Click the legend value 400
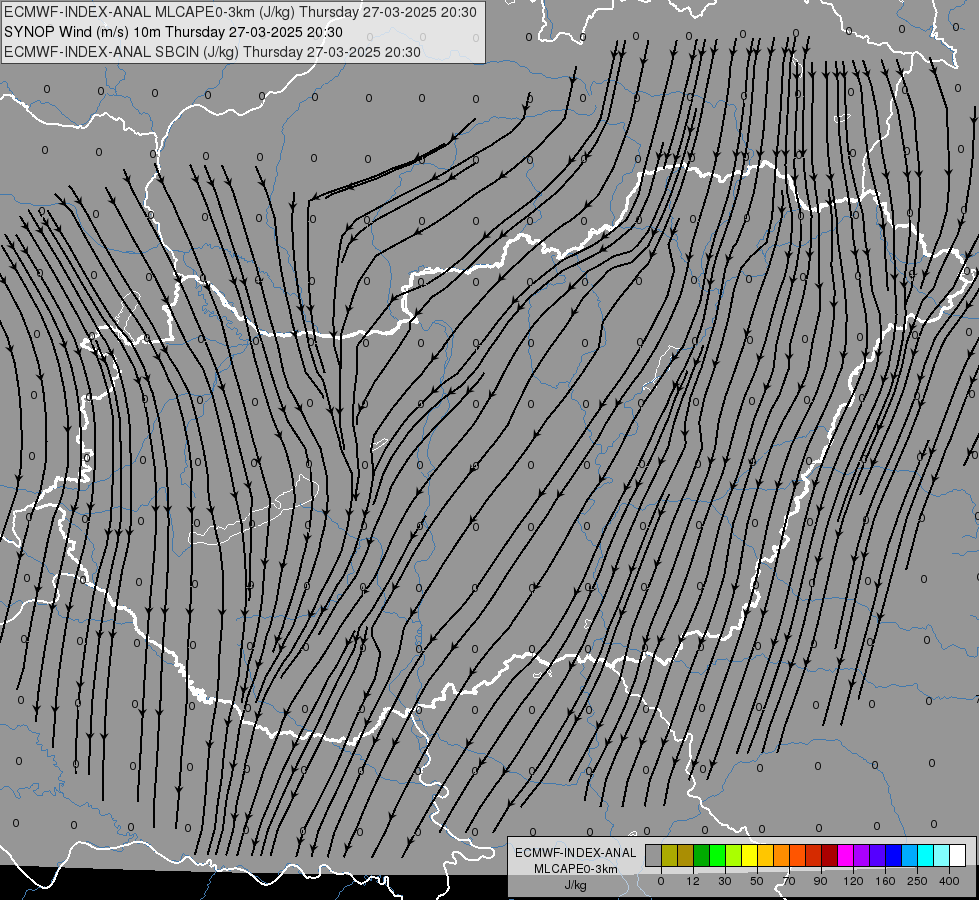This screenshot has height=900, width=979. [x=949, y=881]
